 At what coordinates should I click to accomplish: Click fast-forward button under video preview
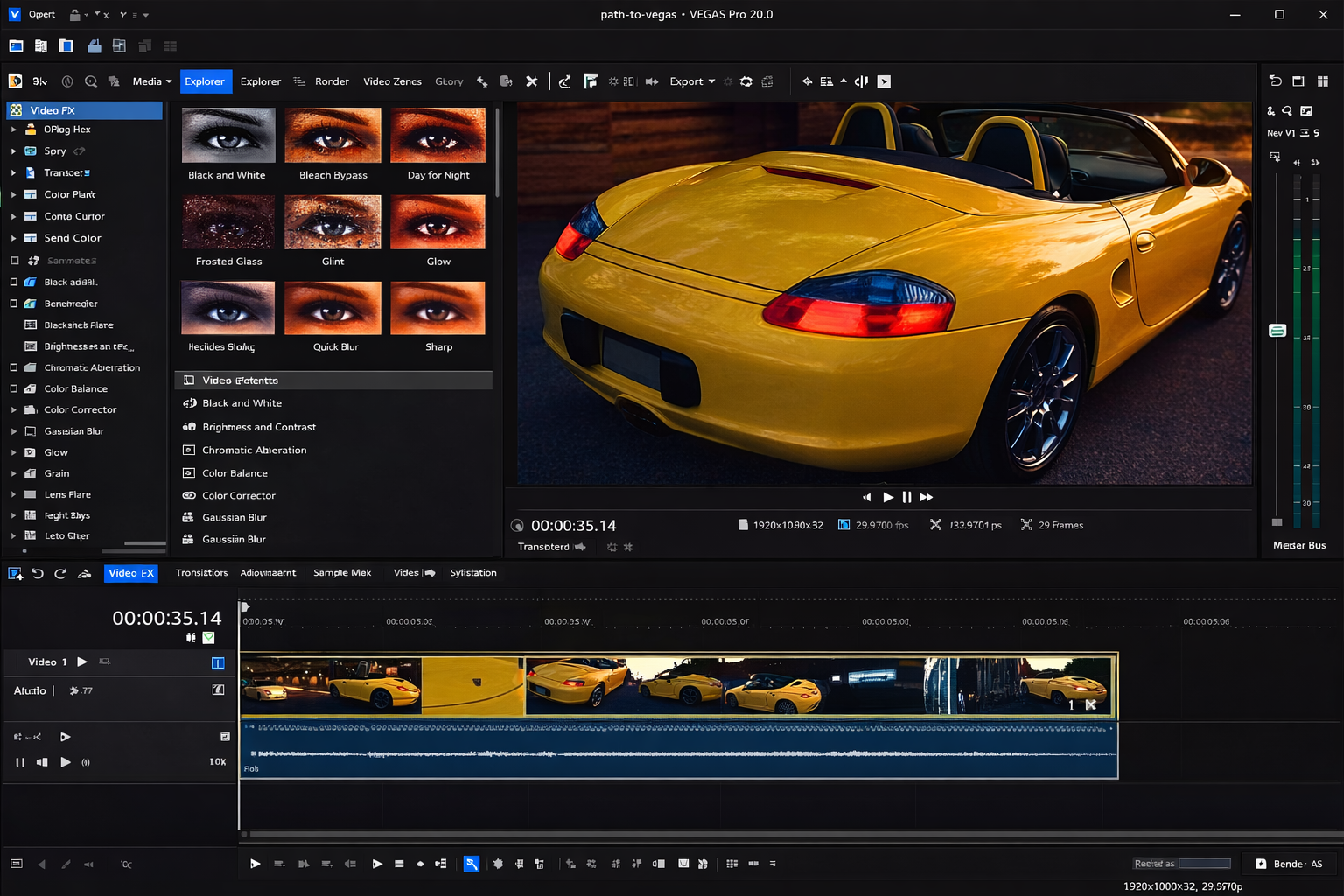click(x=927, y=497)
